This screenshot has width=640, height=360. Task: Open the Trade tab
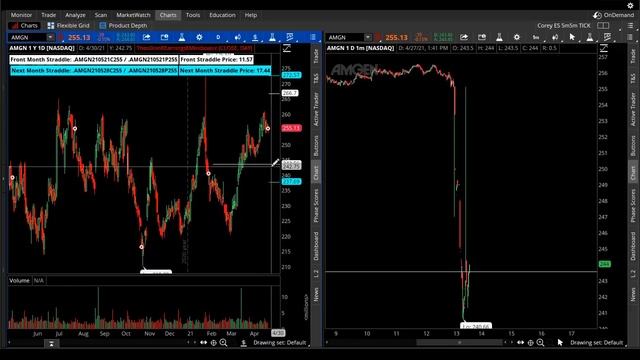click(49, 15)
